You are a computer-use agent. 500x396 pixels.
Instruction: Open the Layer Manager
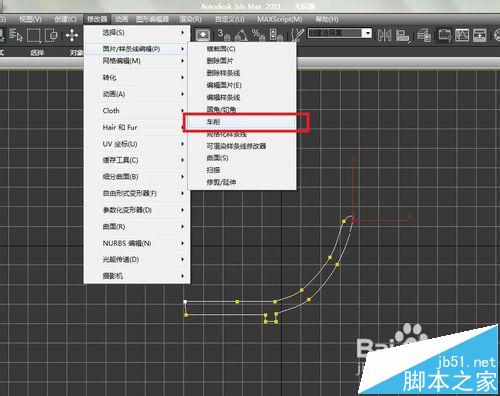point(424,35)
